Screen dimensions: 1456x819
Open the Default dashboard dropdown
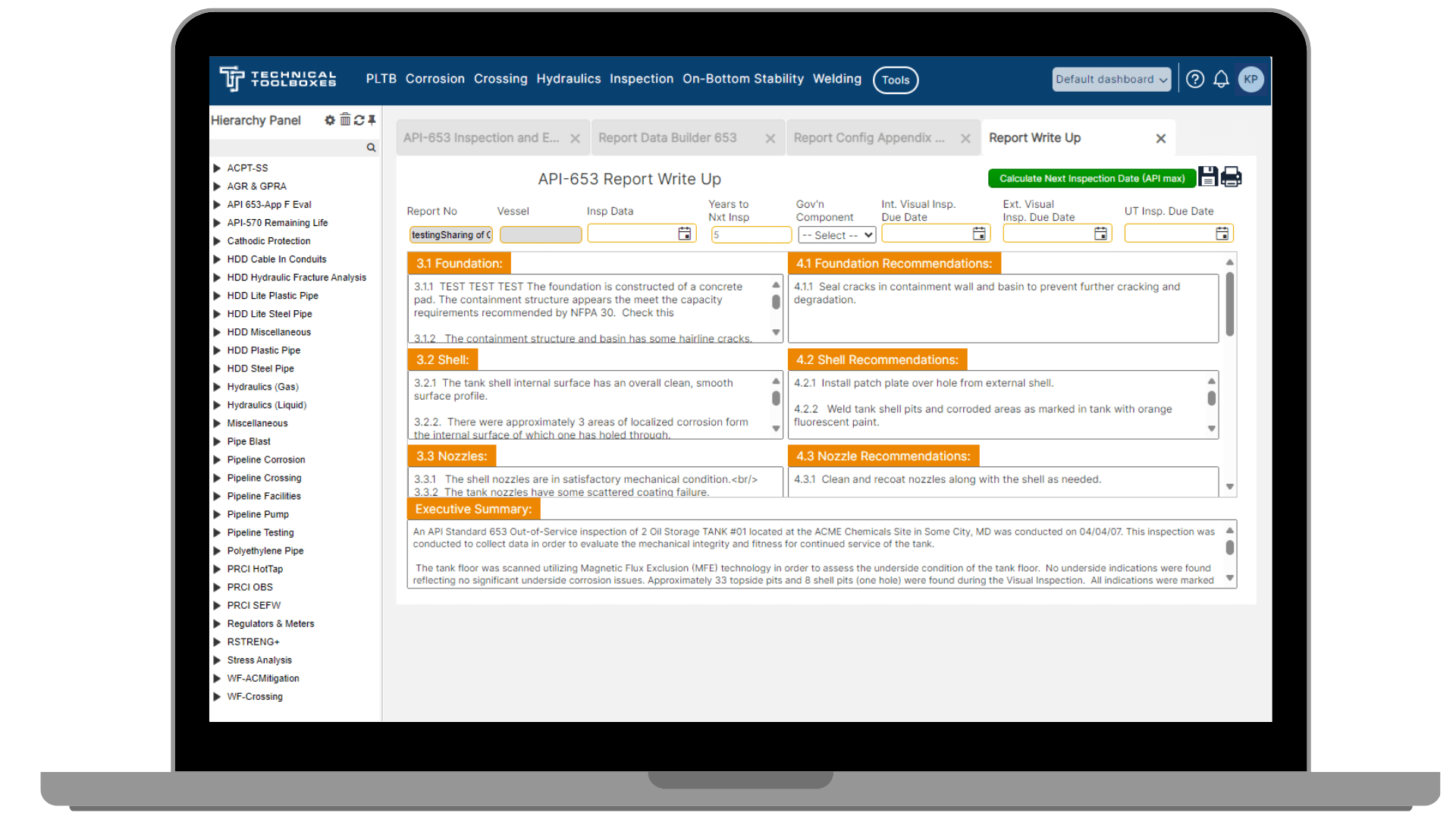point(1111,79)
